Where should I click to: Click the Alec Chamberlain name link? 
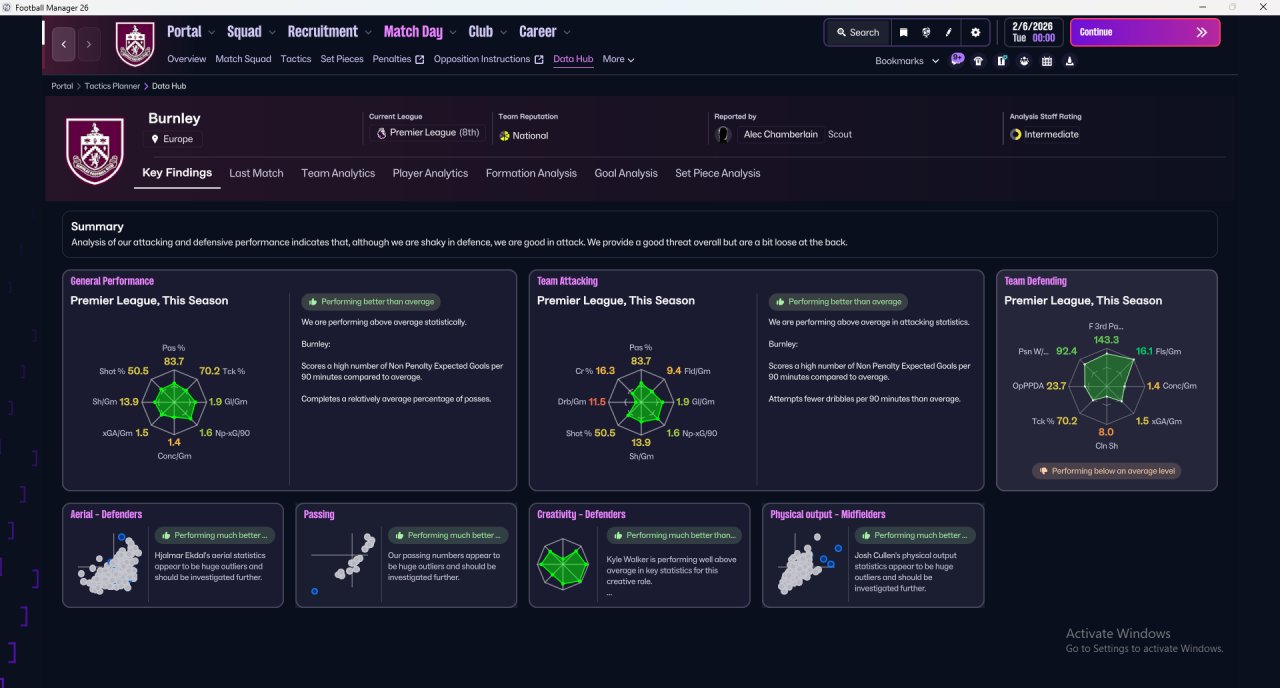click(x=780, y=134)
